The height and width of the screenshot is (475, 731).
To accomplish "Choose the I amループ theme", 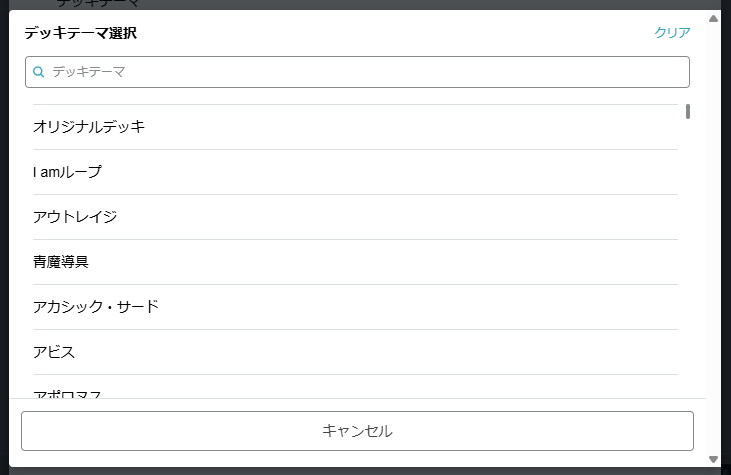I will point(68,172).
